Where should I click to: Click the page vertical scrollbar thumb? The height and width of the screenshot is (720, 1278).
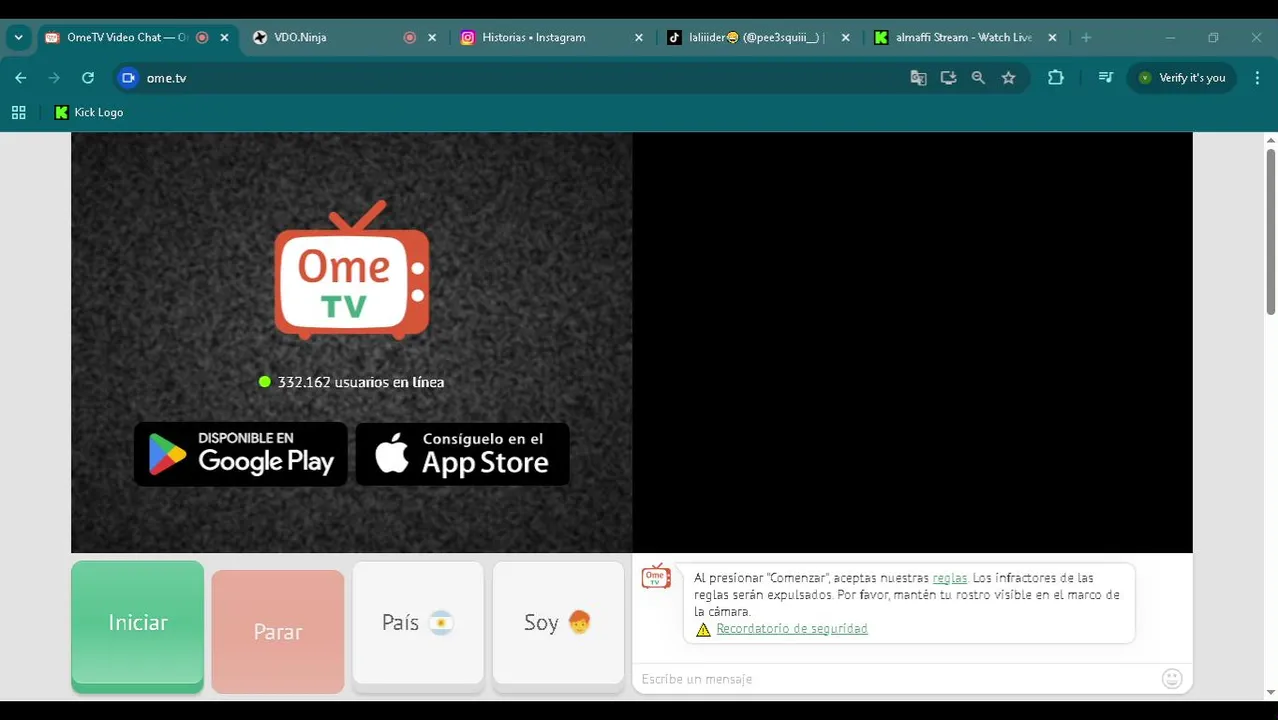pos(1271,232)
